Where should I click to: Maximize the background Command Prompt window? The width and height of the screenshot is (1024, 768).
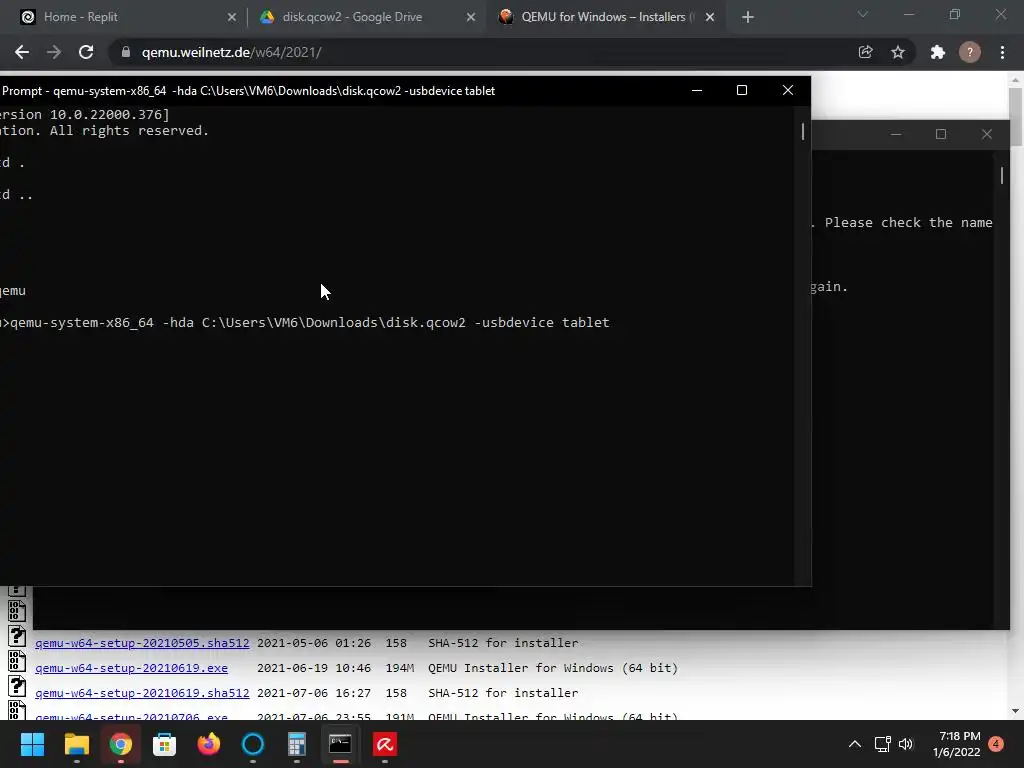pos(941,135)
